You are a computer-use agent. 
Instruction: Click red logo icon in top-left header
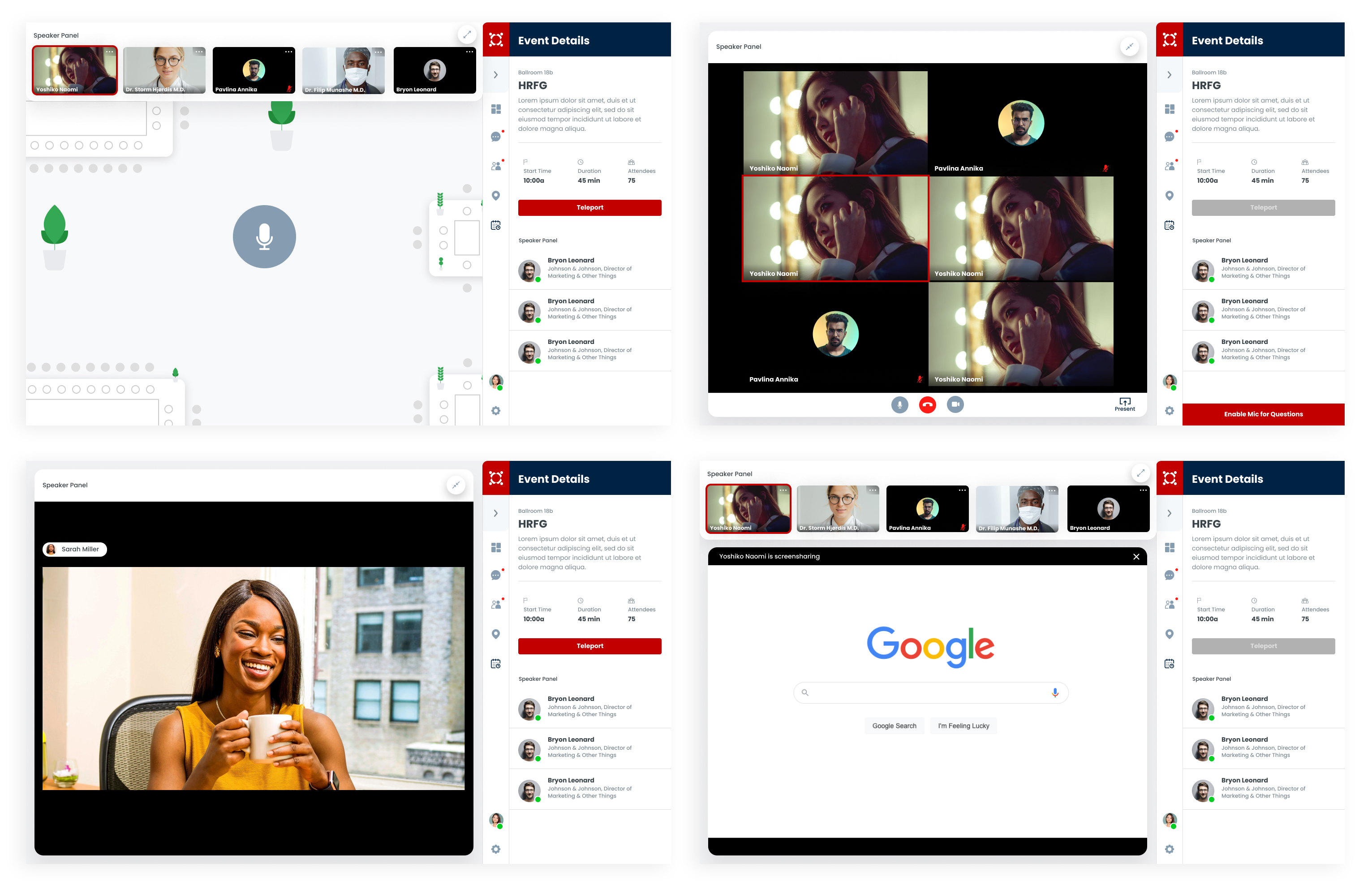(496, 40)
